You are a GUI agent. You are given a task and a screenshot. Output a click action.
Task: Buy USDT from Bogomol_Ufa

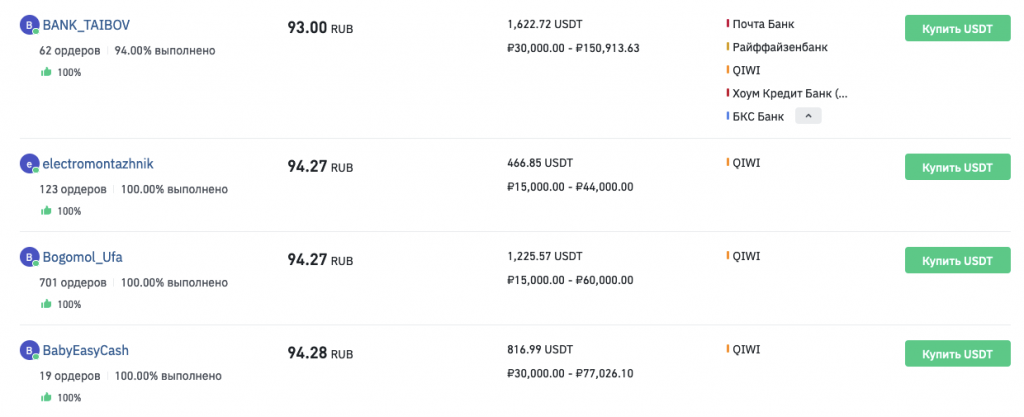click(x=956, y=260)
